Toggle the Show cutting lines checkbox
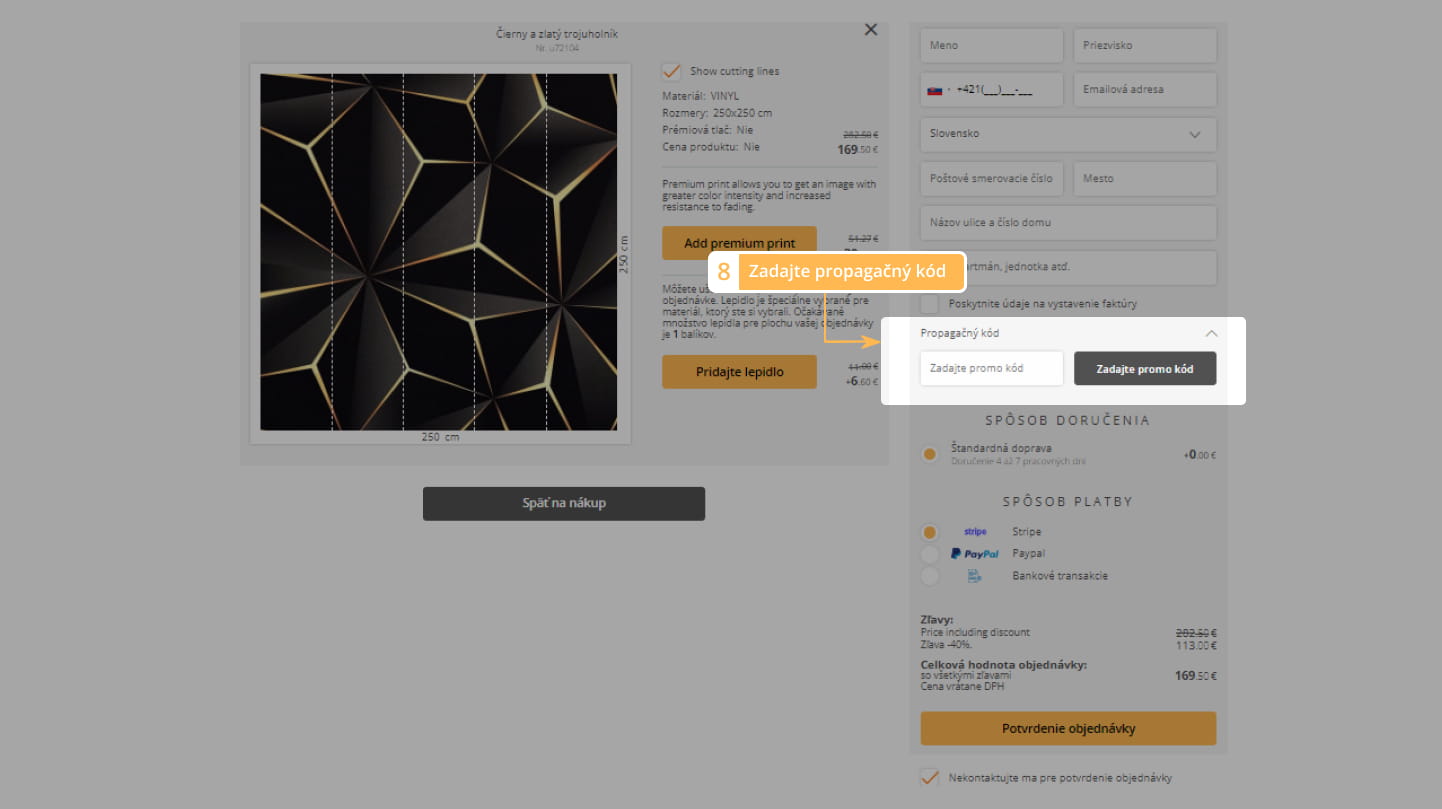This screenshot has height=809, width=1442. [672, 71]
